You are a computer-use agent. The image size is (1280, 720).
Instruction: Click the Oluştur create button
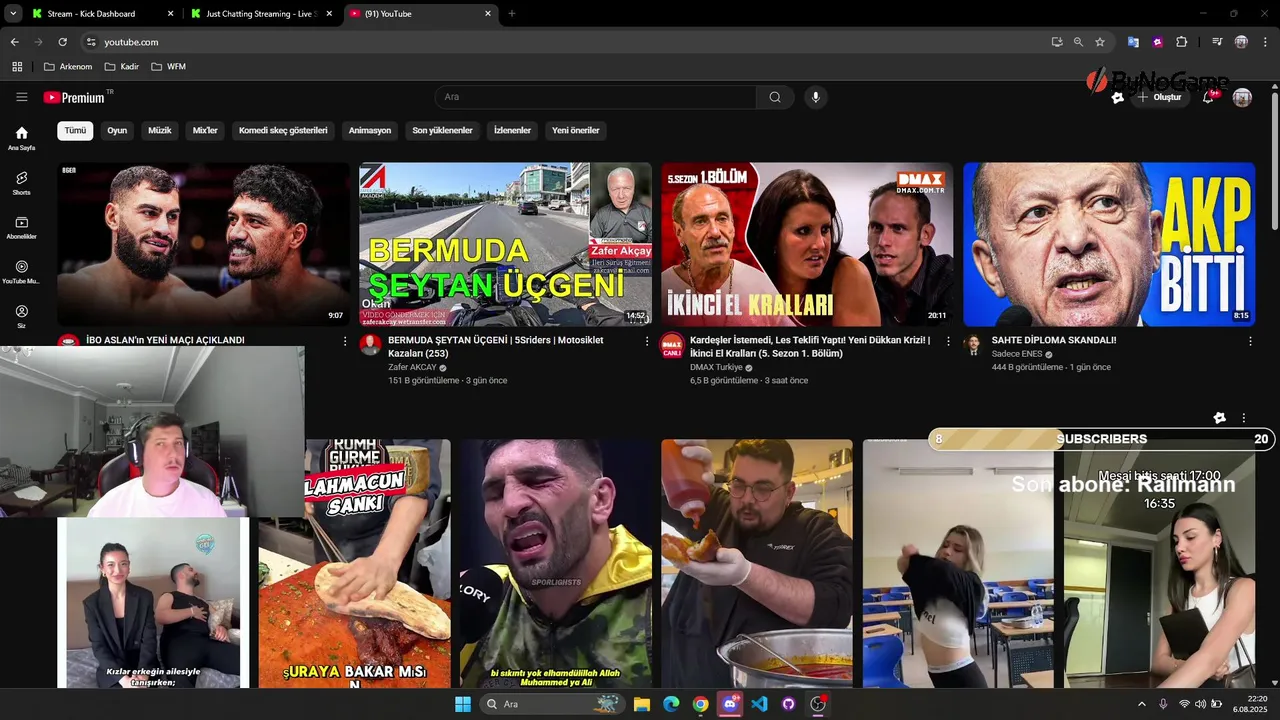1160,97
